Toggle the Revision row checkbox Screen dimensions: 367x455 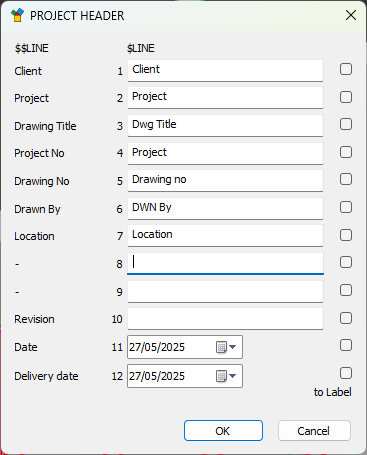click(x=346, y=318)
